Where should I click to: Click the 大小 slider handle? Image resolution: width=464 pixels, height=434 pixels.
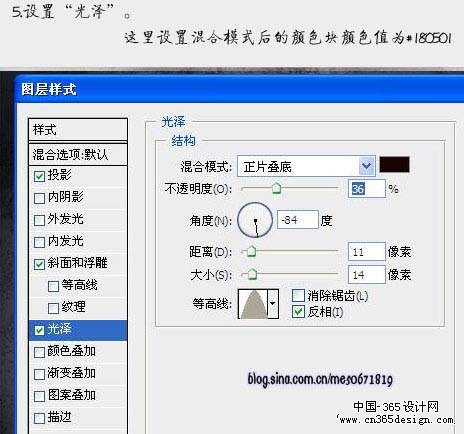pos(252,274)
